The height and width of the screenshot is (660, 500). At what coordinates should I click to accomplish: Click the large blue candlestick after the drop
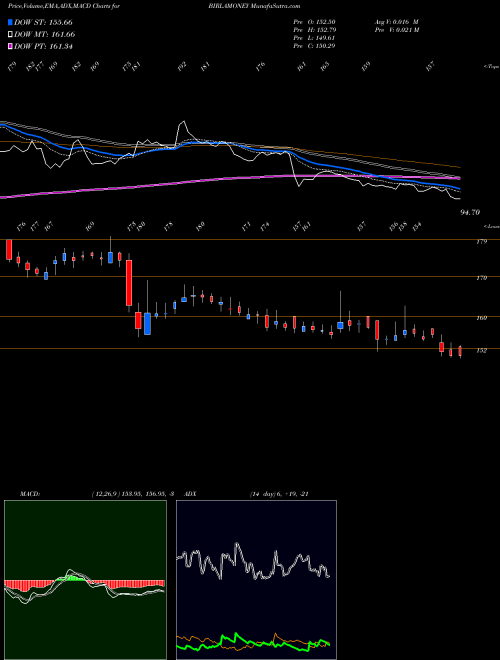pyautogui.click(x=147, y=324)
